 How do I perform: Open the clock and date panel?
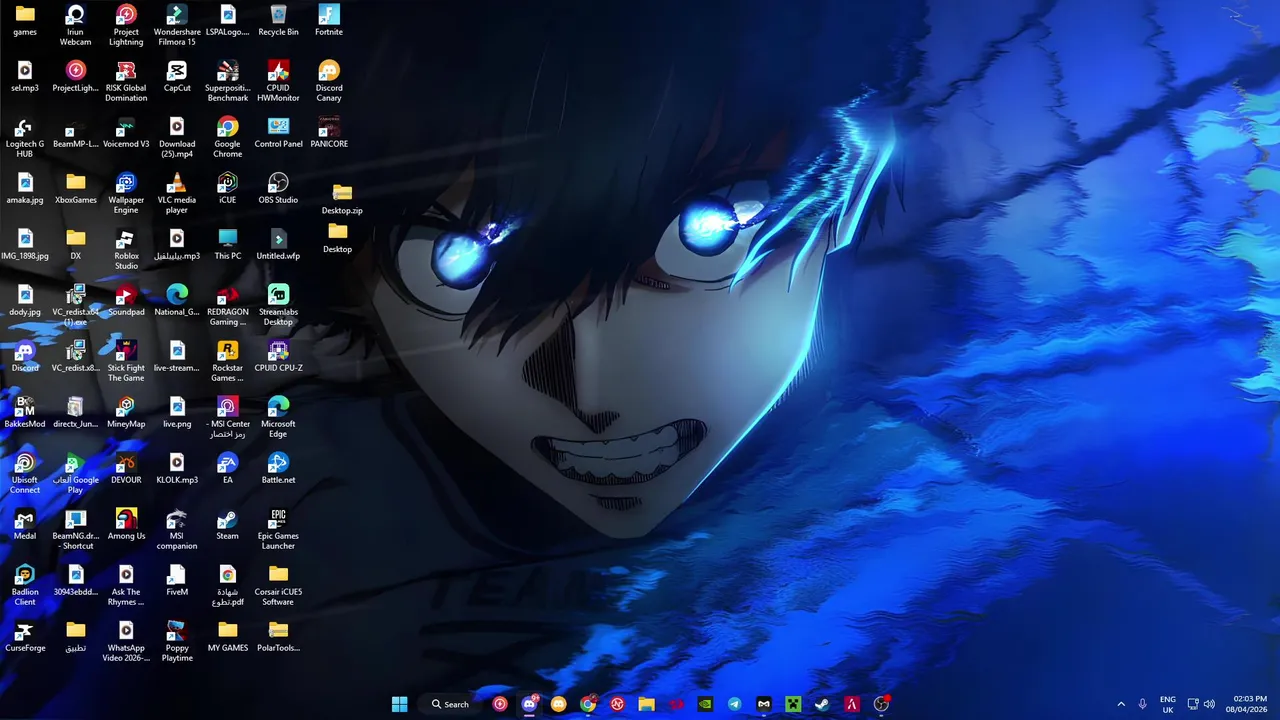[x=1249, y=704]
